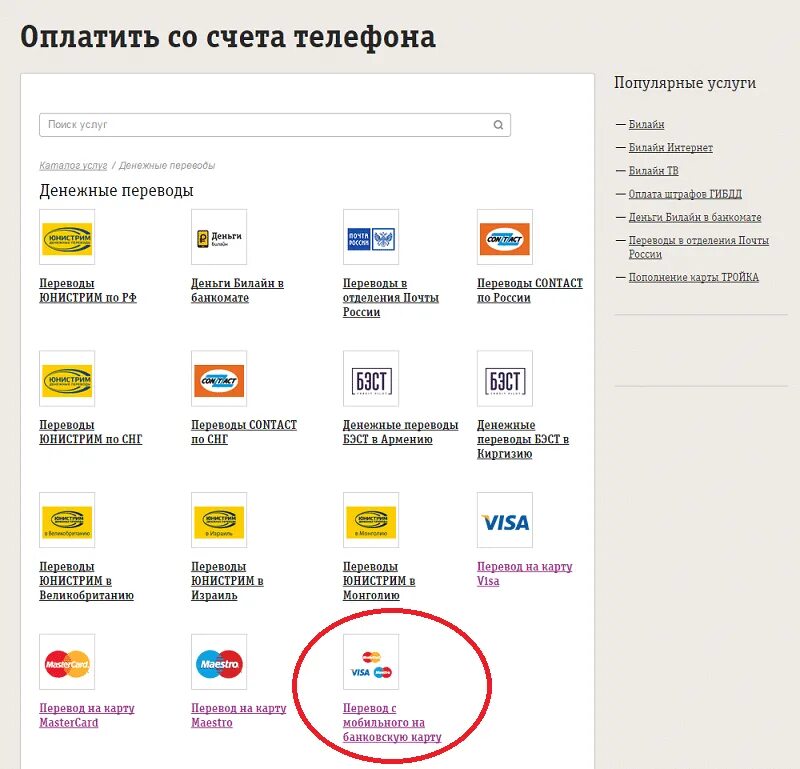Click the MasterCard logo icon

tap(67, 662)
